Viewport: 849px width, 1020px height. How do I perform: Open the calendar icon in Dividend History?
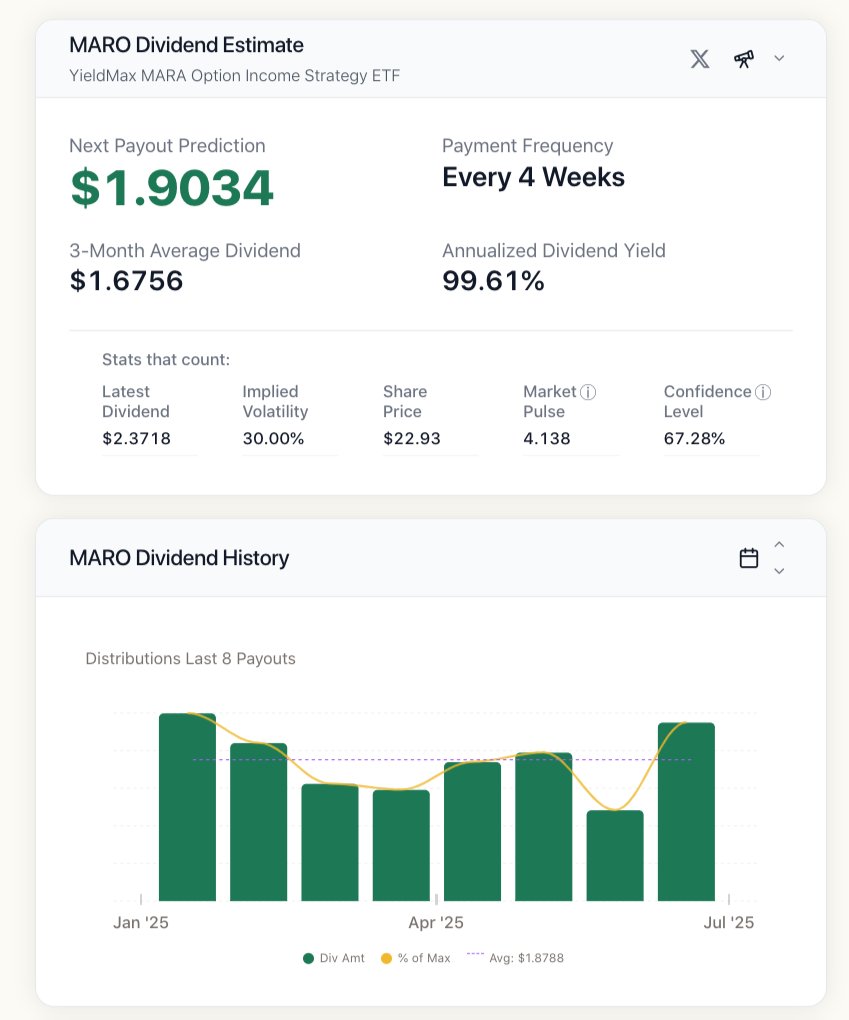click(749, 558)
